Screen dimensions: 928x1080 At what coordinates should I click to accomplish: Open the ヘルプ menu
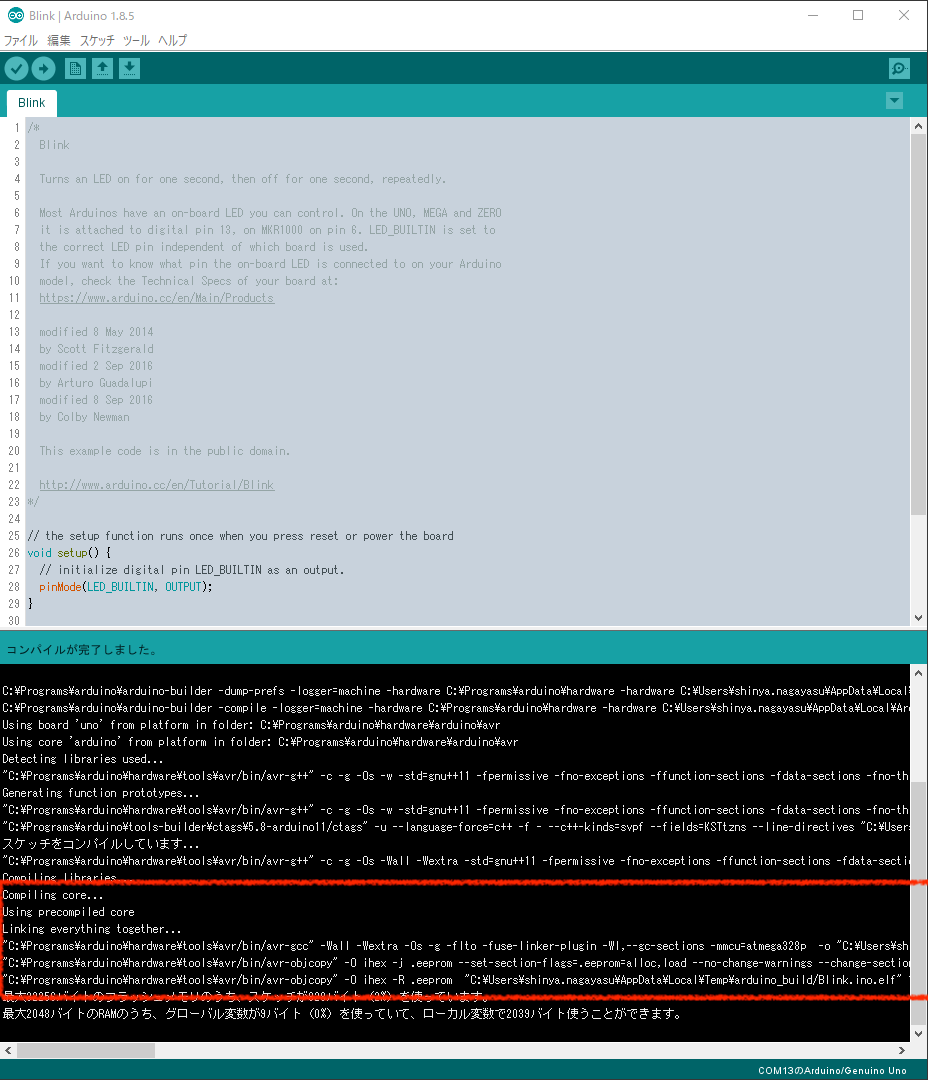pos(172,41)
